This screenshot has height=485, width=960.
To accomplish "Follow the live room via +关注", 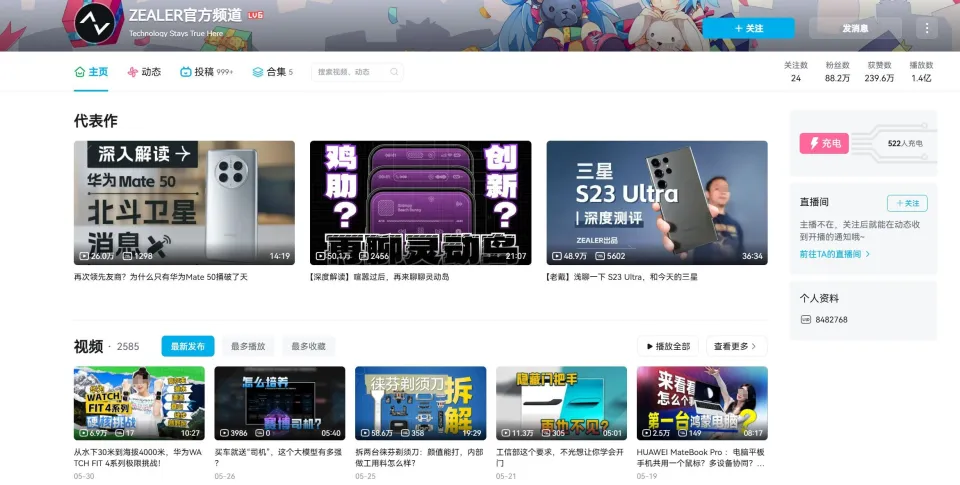I will click(x=906, y=203).
